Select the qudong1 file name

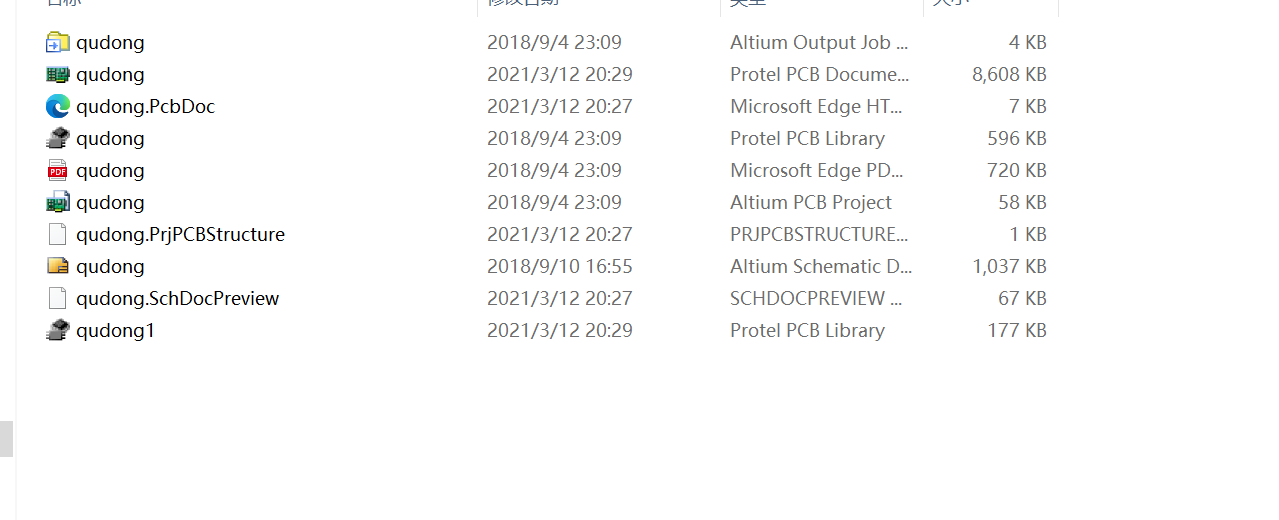point(115,330)
